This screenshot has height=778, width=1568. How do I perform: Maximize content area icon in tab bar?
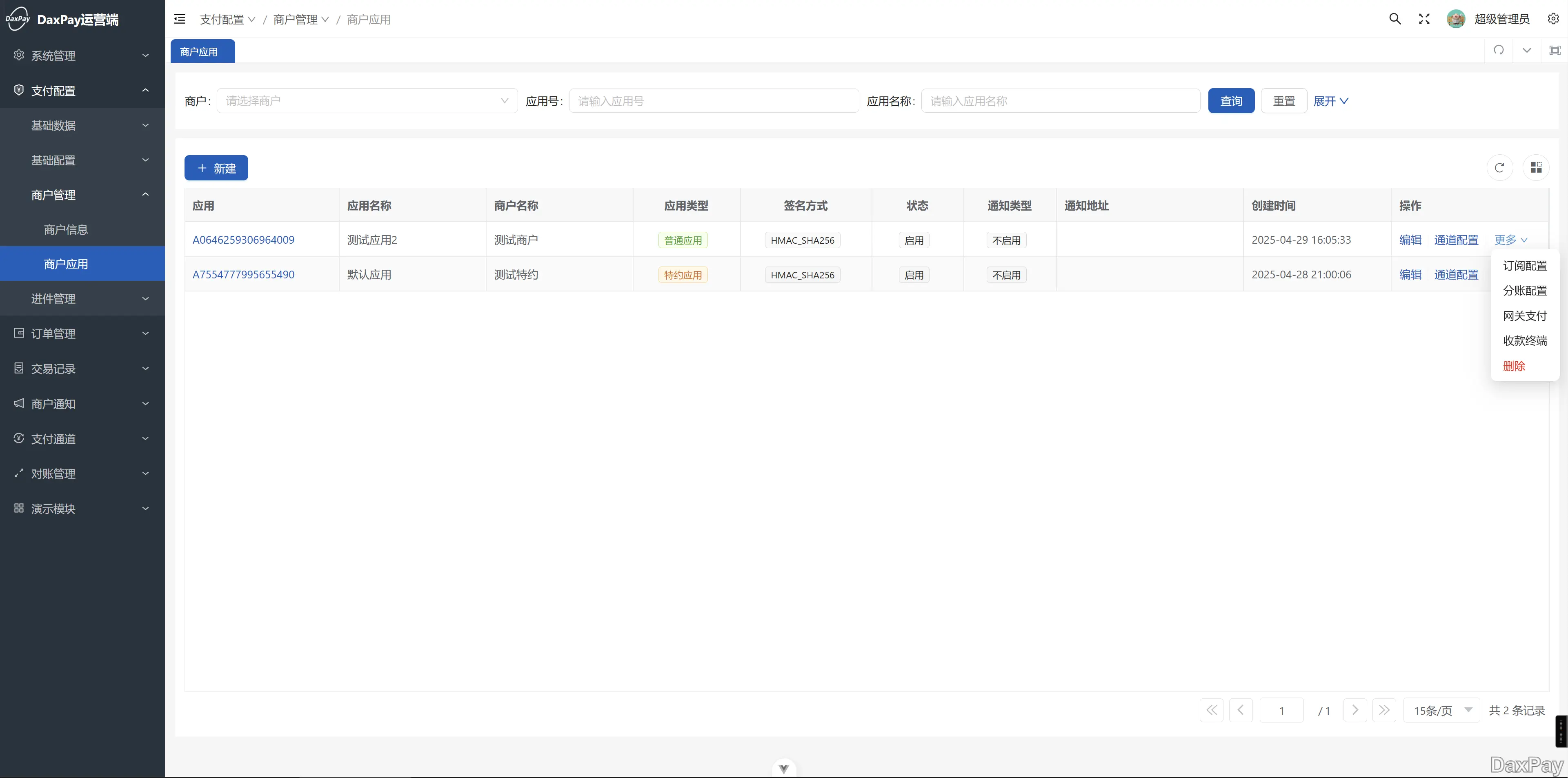coord(1555,51)
